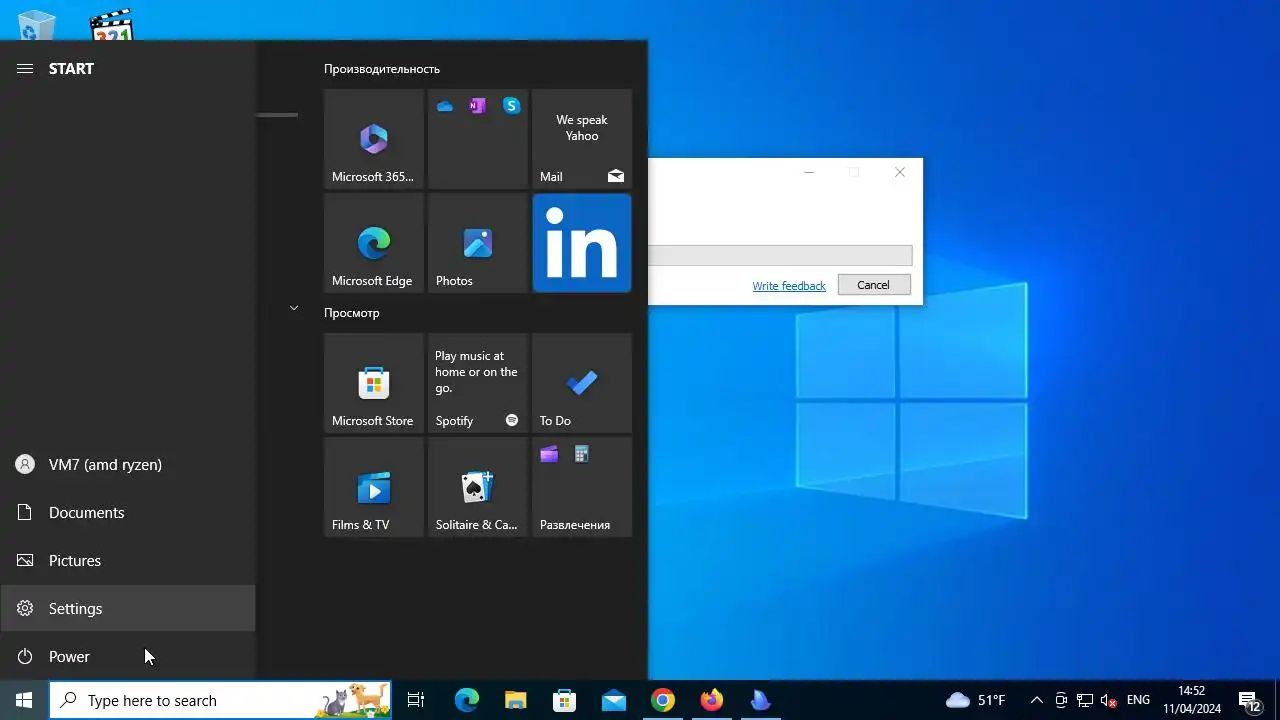Open Settings from the Start menu
1280x720 pixels.
128,608
